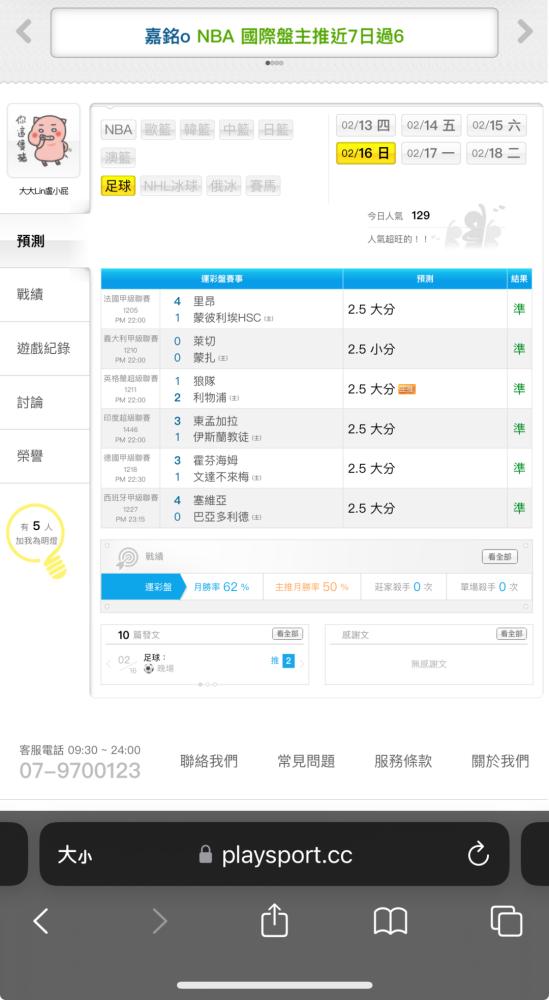
Task: Choose date 02/17 一
Action: click(431, 153)
